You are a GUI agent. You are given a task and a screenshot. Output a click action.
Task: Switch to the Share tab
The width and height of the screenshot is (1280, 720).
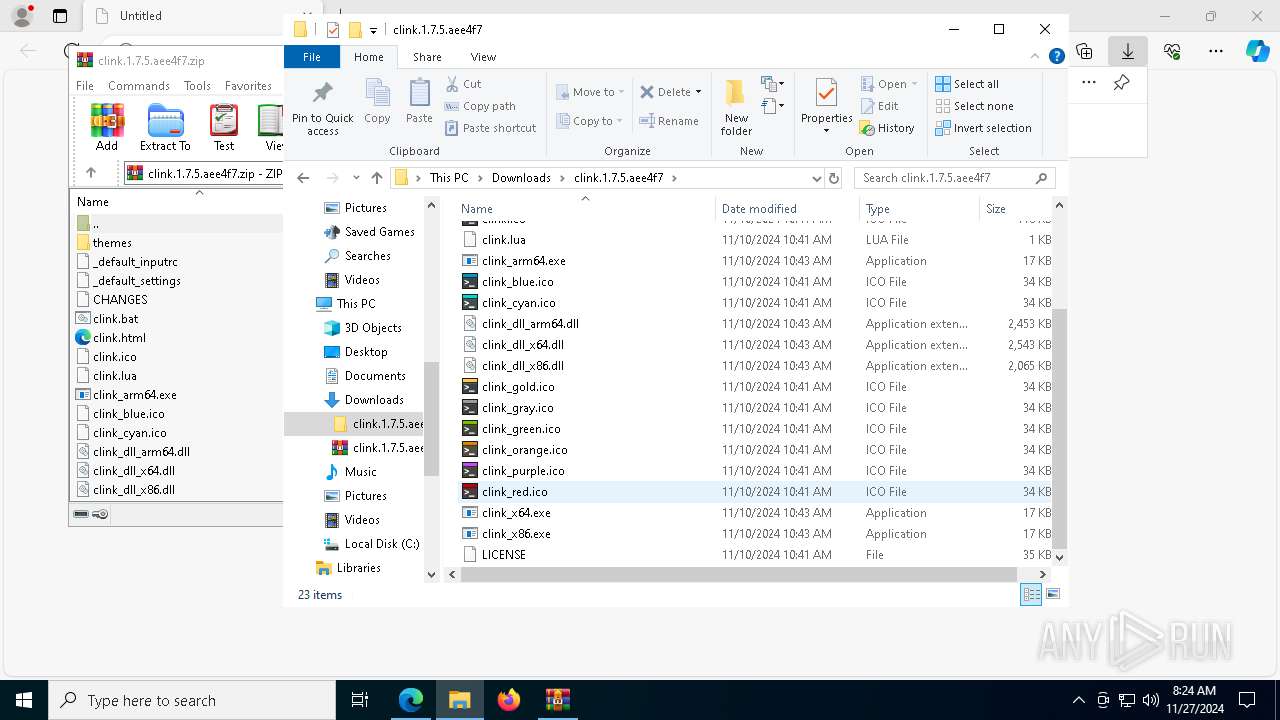click(x=427, y=57)
